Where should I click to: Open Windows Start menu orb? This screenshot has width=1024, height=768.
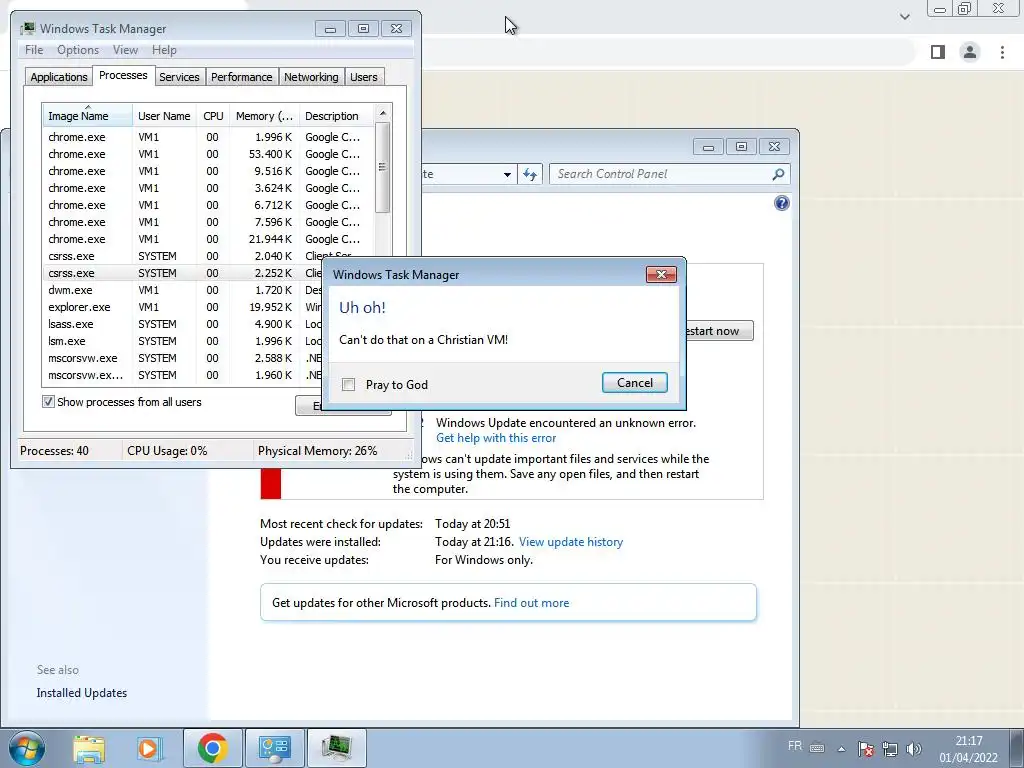pos(27,748)
